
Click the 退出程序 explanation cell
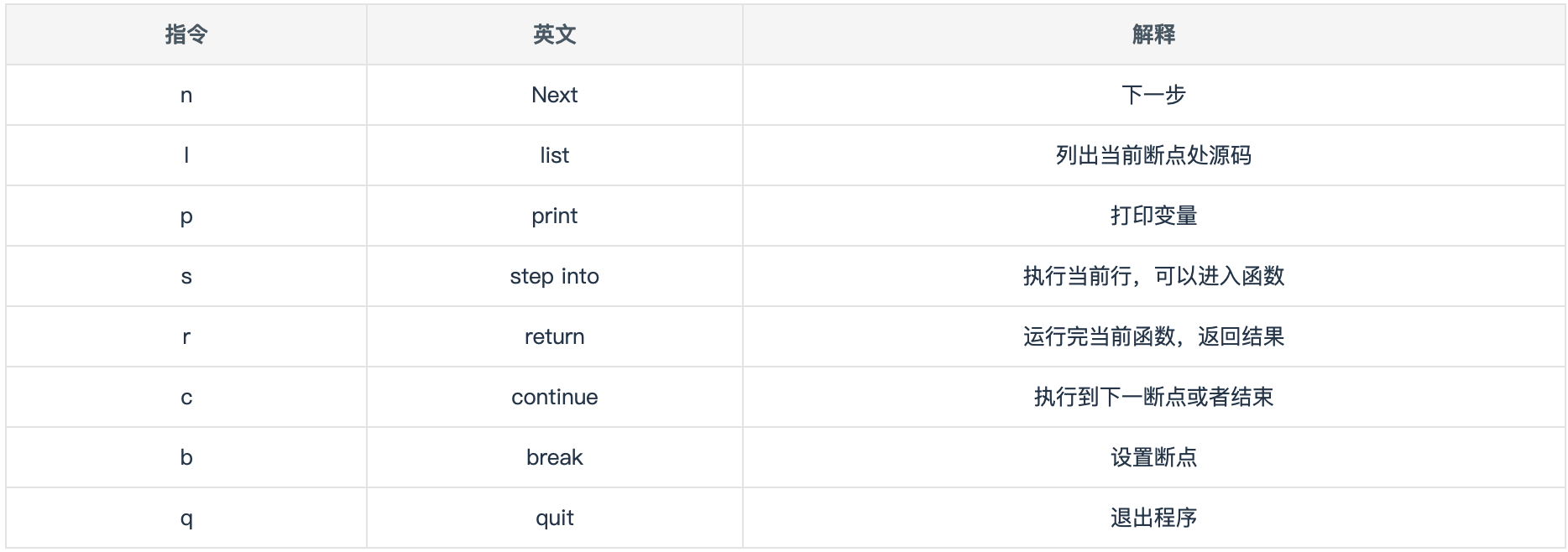click(x=1153, y=518)
